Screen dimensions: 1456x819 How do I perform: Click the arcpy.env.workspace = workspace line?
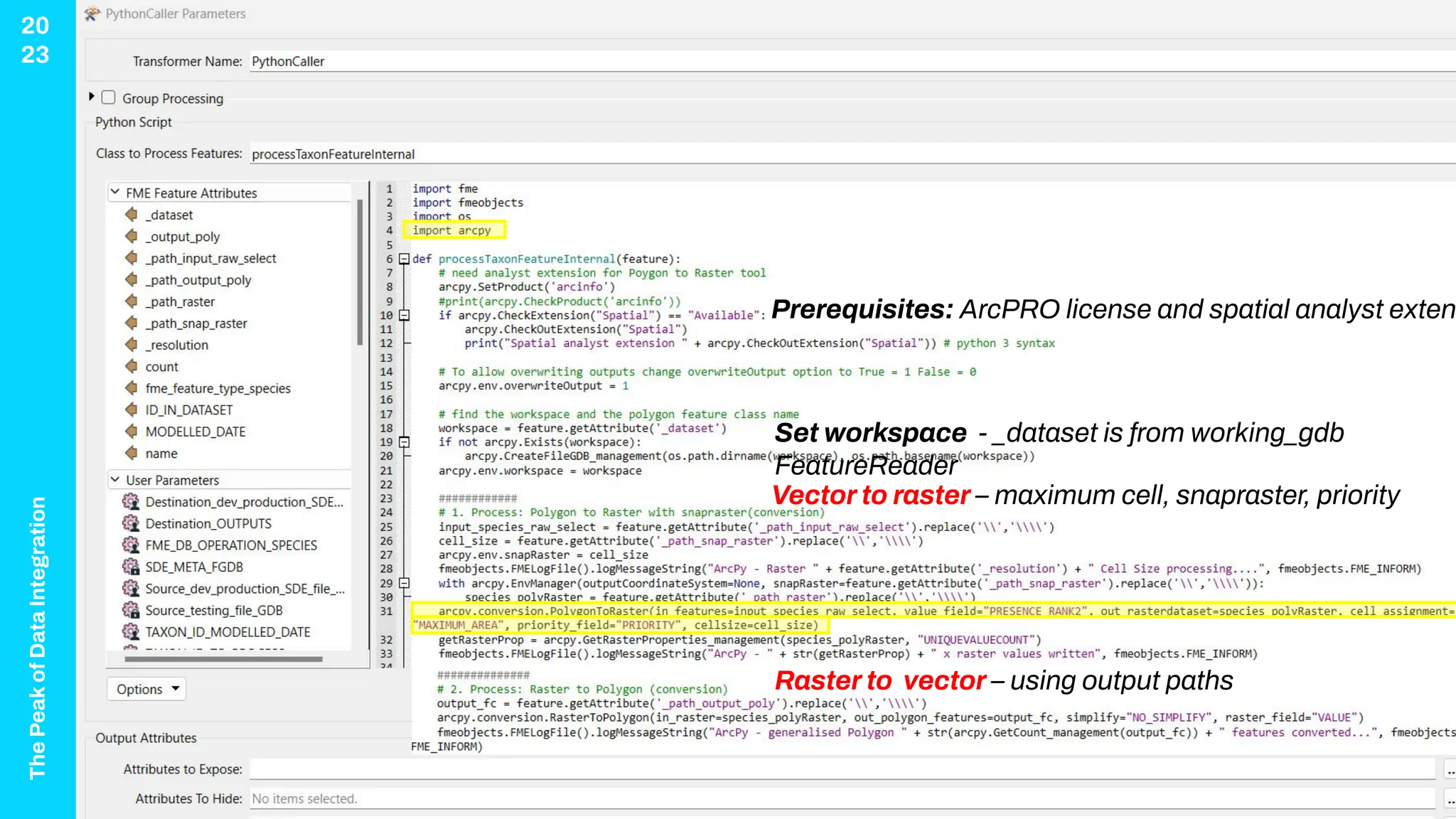(540, 471)
